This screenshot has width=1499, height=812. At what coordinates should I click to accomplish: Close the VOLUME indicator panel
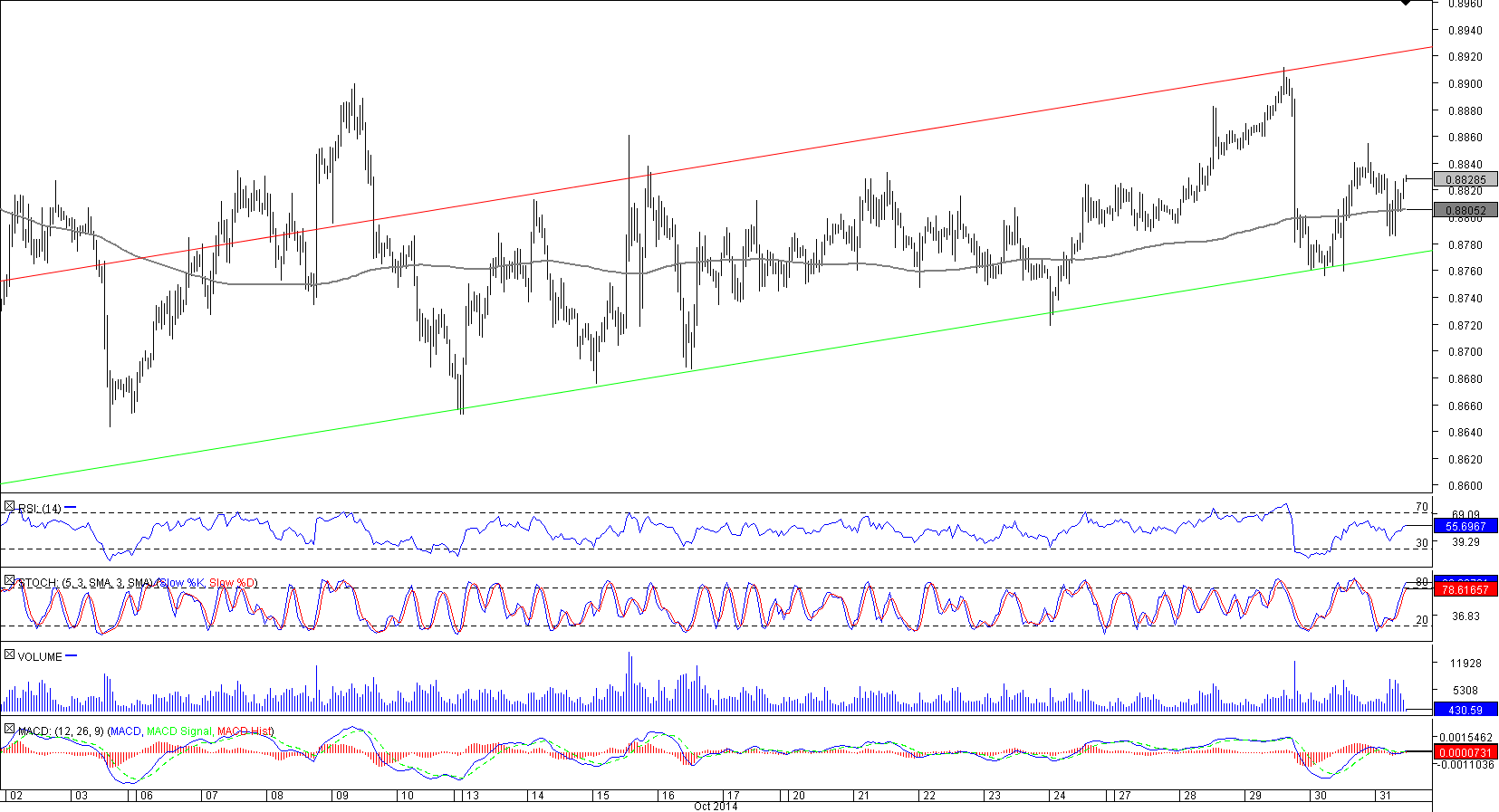coord(9,655)
